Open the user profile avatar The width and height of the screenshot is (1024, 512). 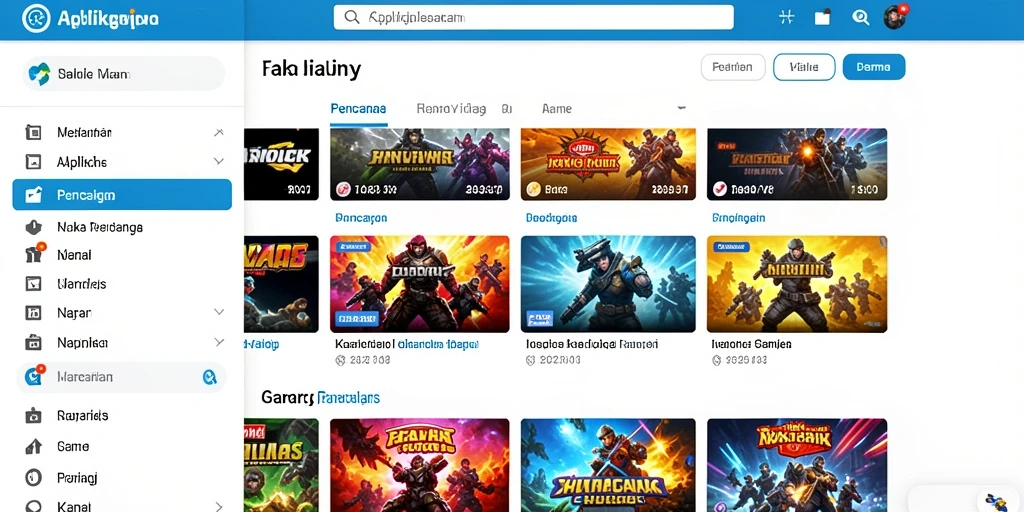pos(895,18)
